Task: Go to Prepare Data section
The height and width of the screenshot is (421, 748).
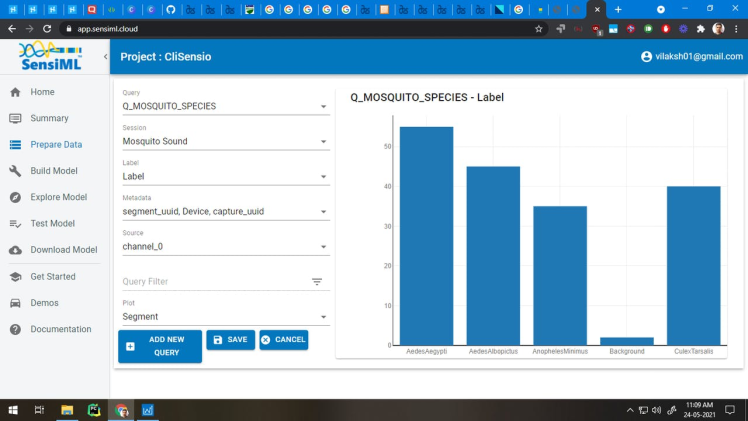Action: click(56, 144)
